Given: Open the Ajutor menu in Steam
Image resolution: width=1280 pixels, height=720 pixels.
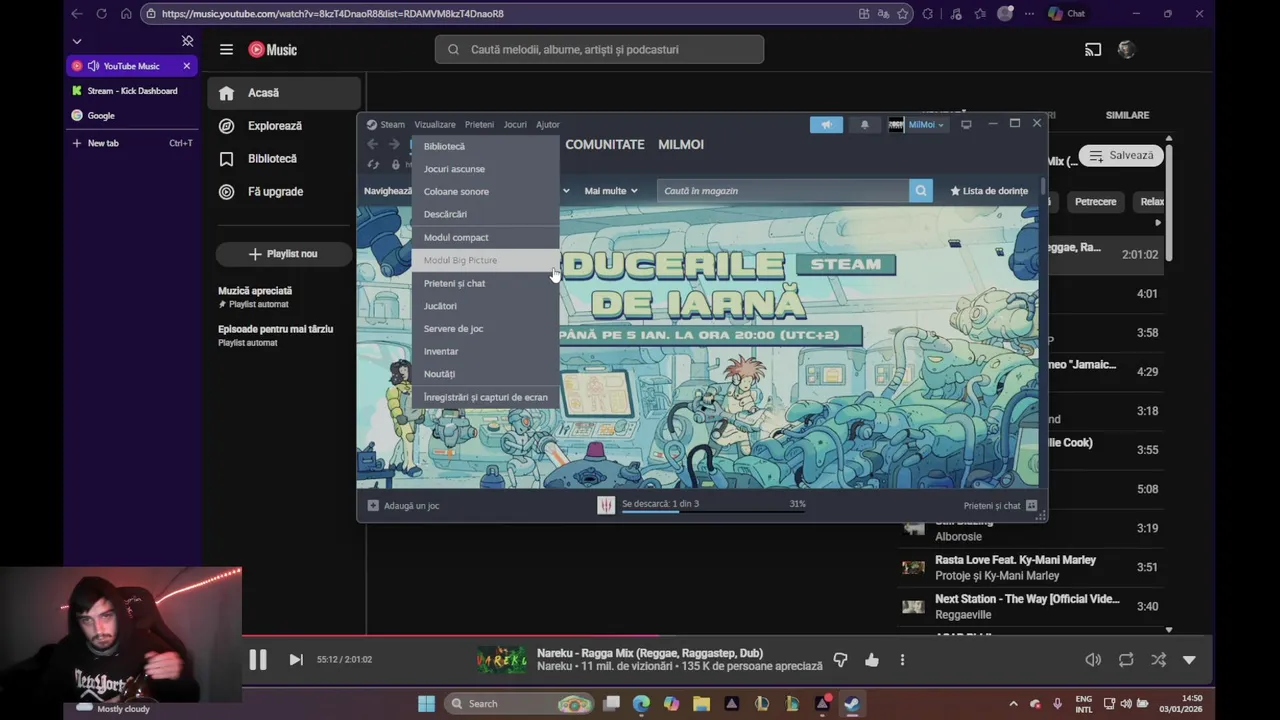Looking at the screenshot, I should coord(548,125).
